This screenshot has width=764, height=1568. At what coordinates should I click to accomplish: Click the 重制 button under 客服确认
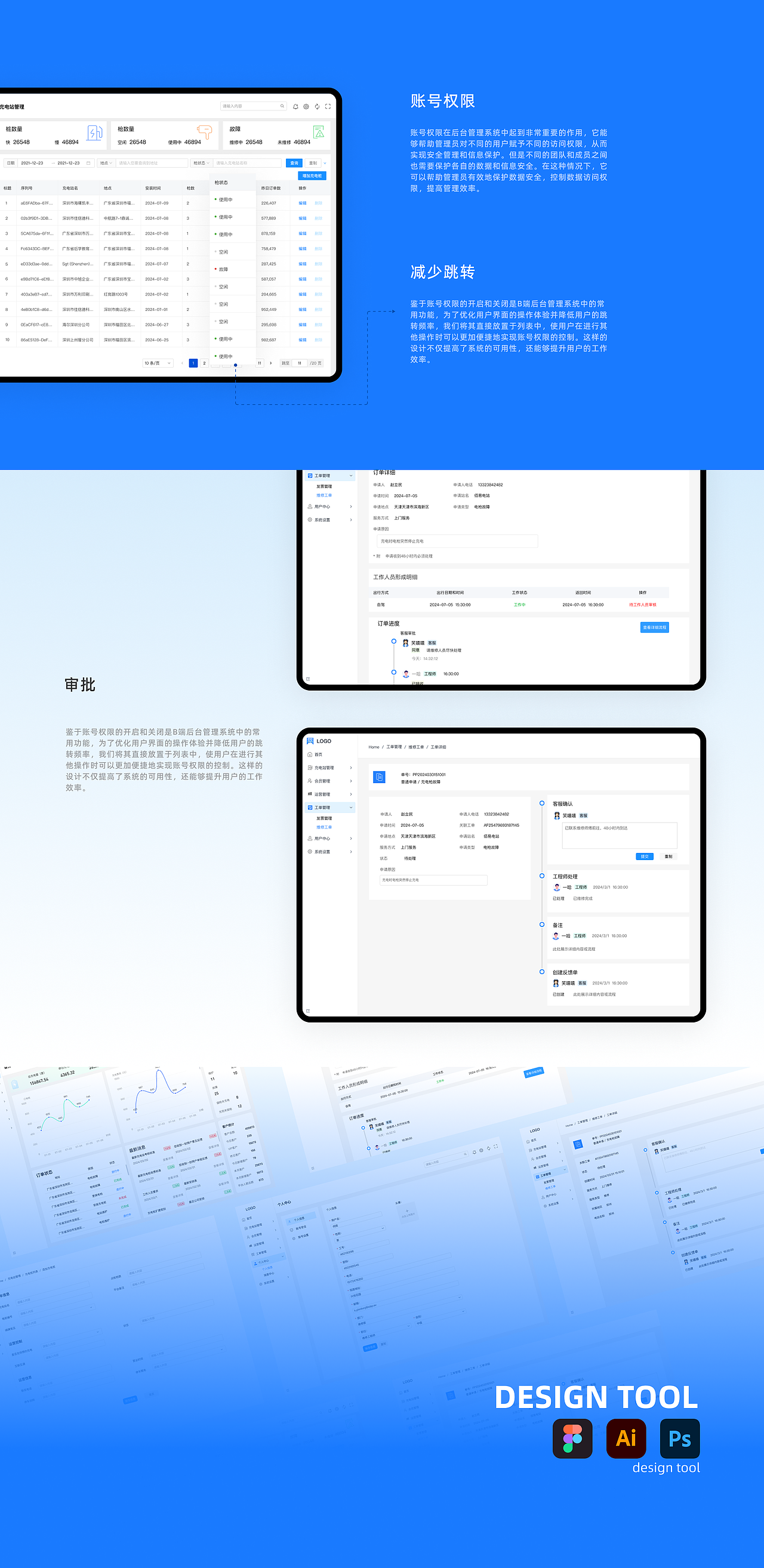668,857
